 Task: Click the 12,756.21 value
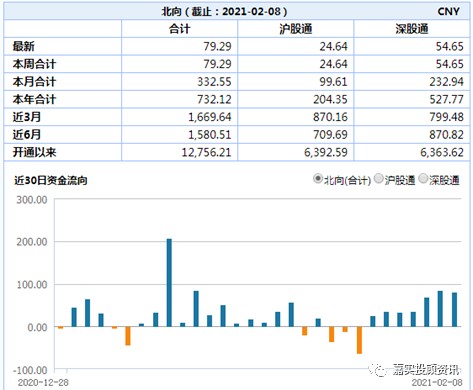[206, 152]
